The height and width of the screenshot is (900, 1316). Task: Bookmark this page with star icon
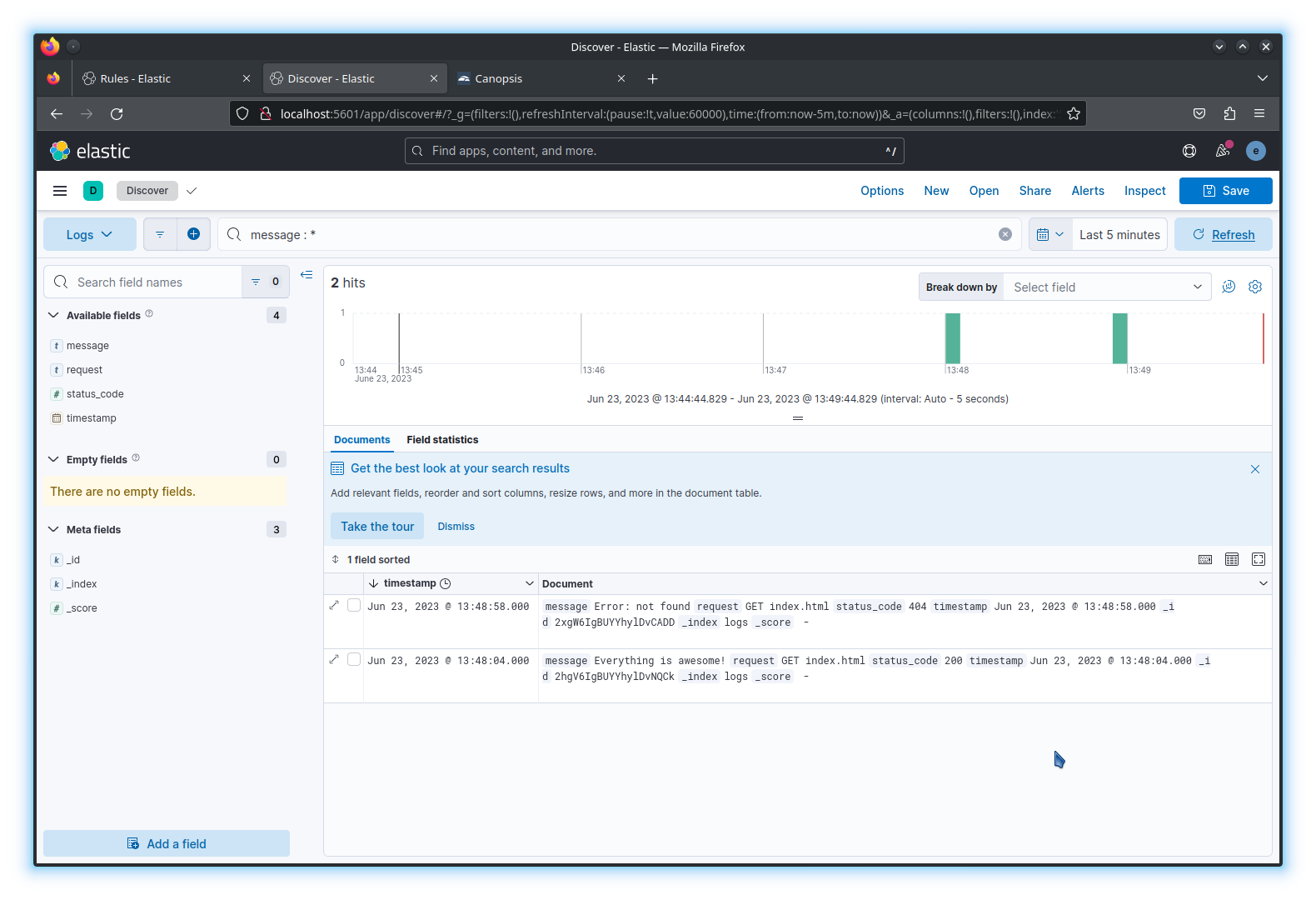click(1074, 113)
